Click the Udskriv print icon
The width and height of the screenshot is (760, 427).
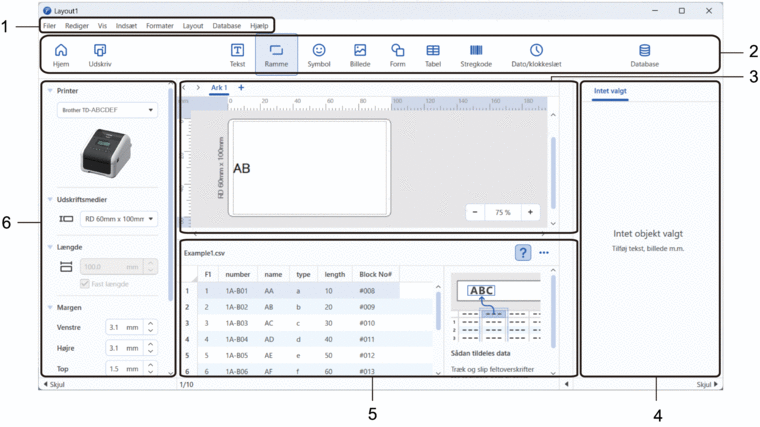pos(100,55)
